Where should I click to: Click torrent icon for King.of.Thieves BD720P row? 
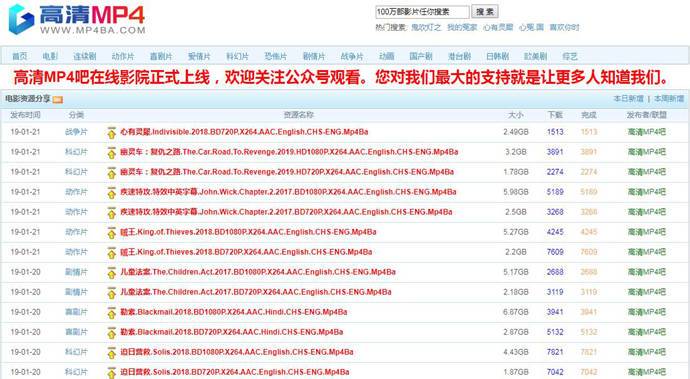point(112,253)
